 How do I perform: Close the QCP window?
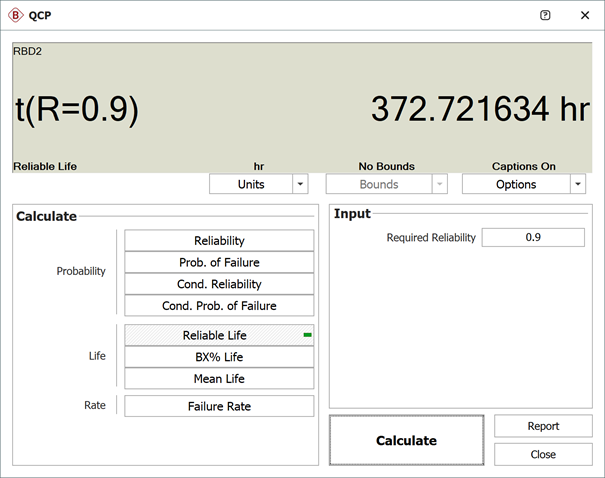[585, 16]
